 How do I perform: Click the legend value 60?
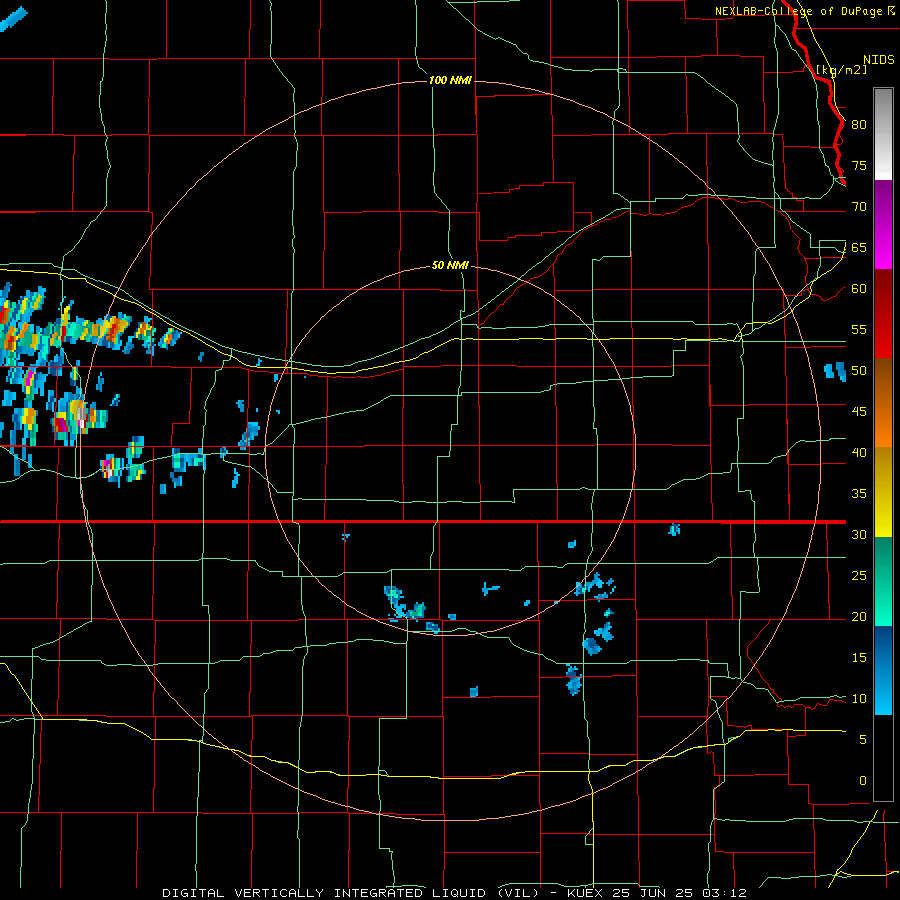(859, 289)
